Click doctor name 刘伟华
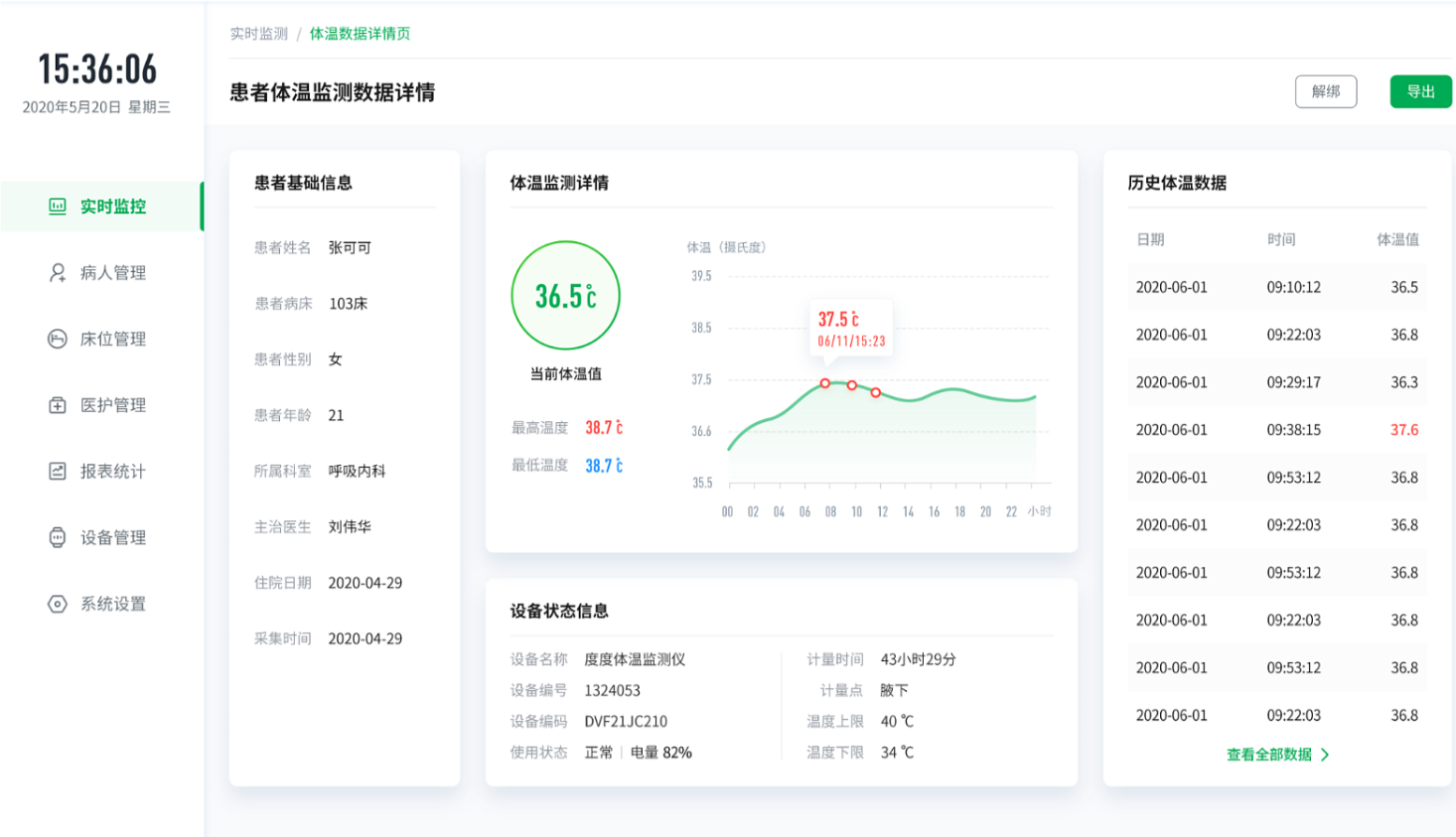 coord(350,527)
